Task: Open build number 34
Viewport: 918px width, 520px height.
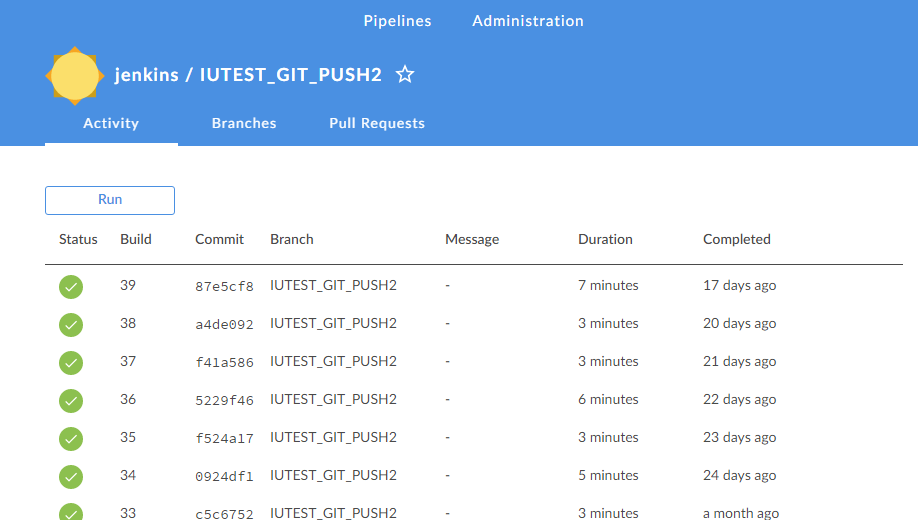Action: tap(128, 475)
